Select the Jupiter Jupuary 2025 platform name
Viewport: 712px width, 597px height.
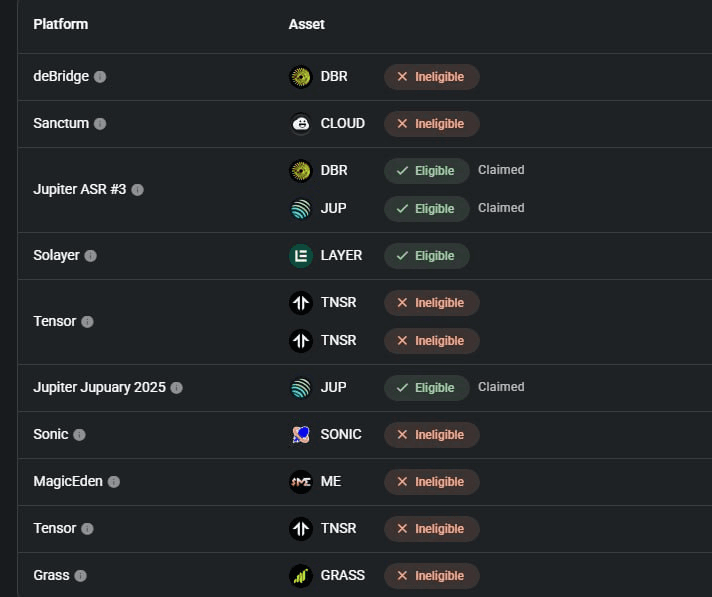coord(99,387)
